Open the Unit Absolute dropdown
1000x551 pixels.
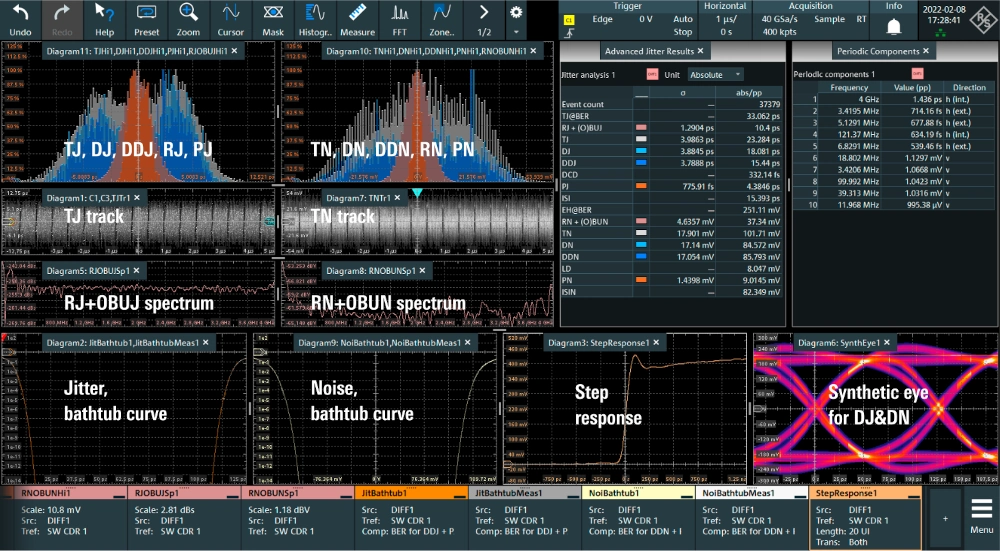pos(715,75)
